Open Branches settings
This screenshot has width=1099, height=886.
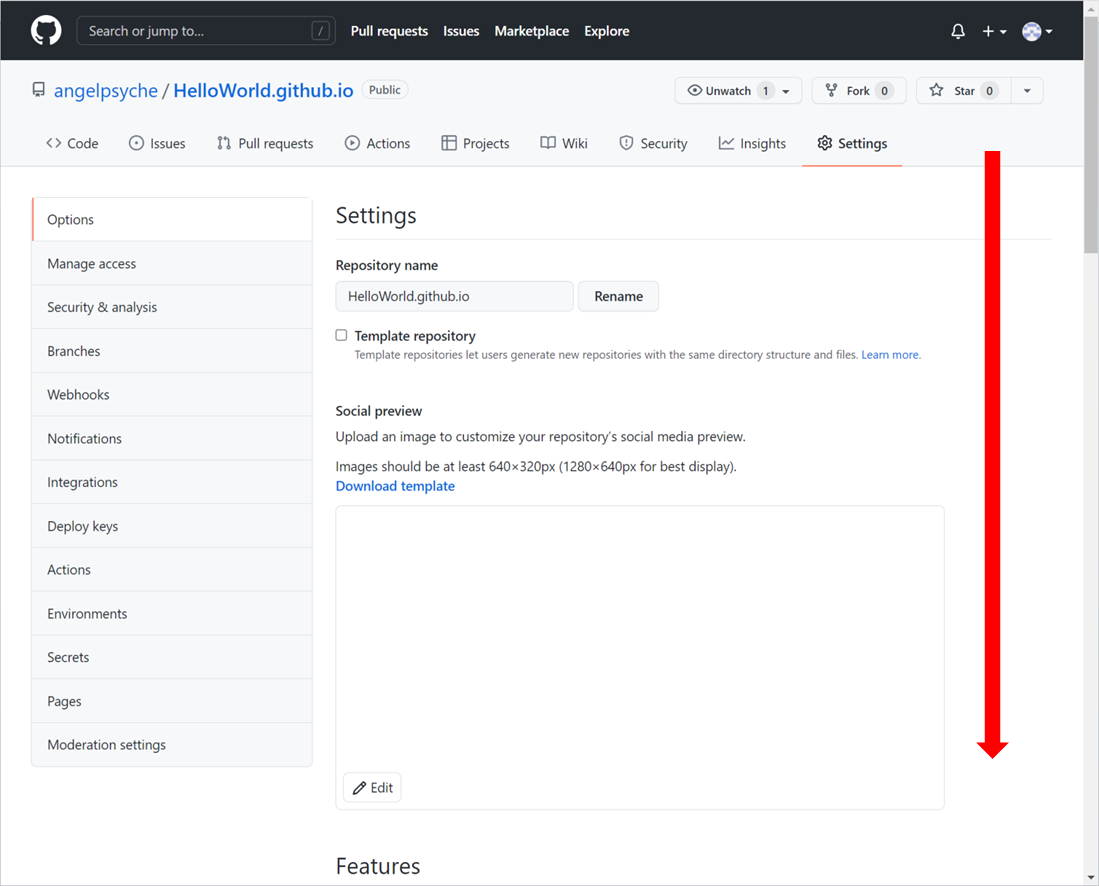pyautogui.click(x=172, y=351)
